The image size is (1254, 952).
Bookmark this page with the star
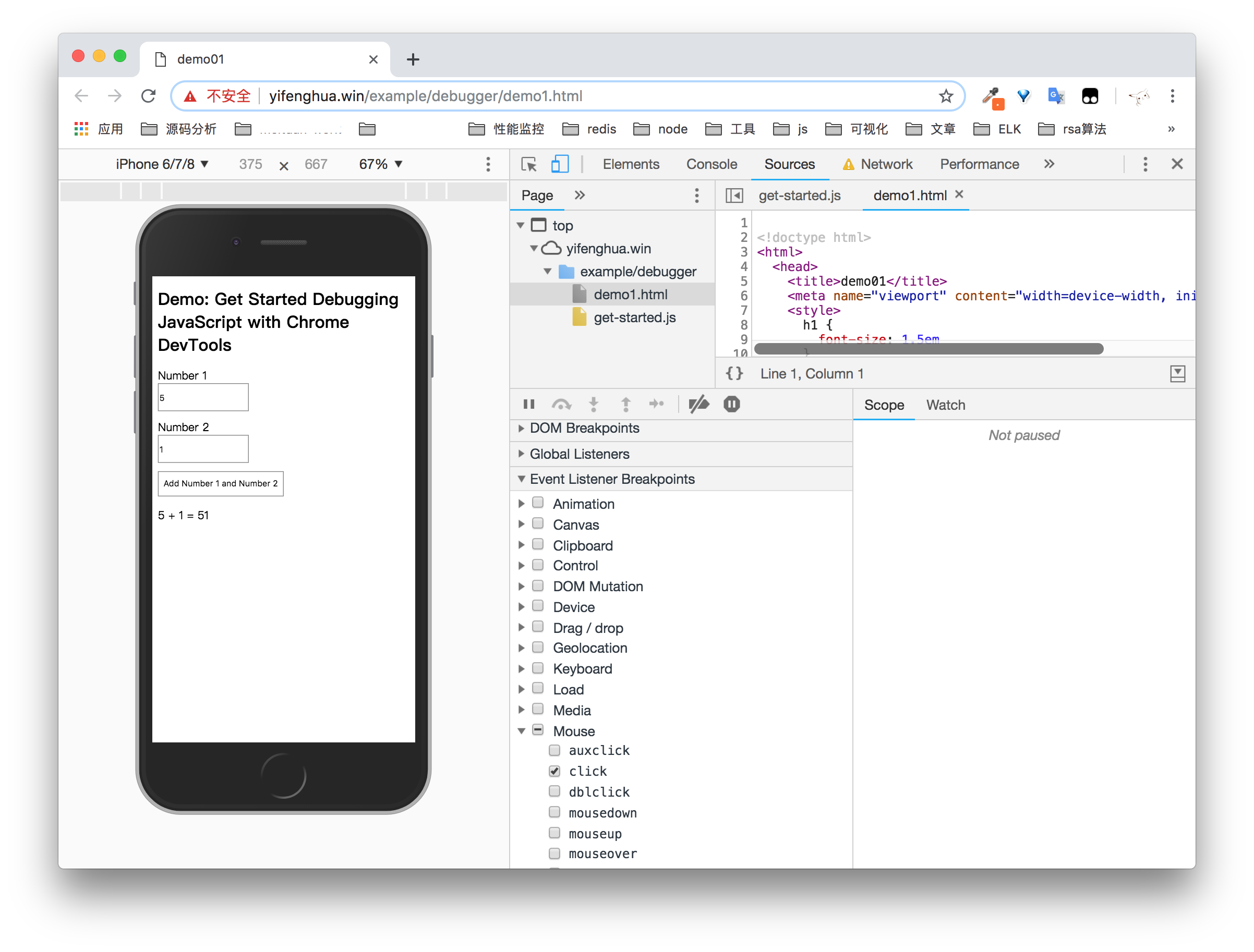(946, 96)
